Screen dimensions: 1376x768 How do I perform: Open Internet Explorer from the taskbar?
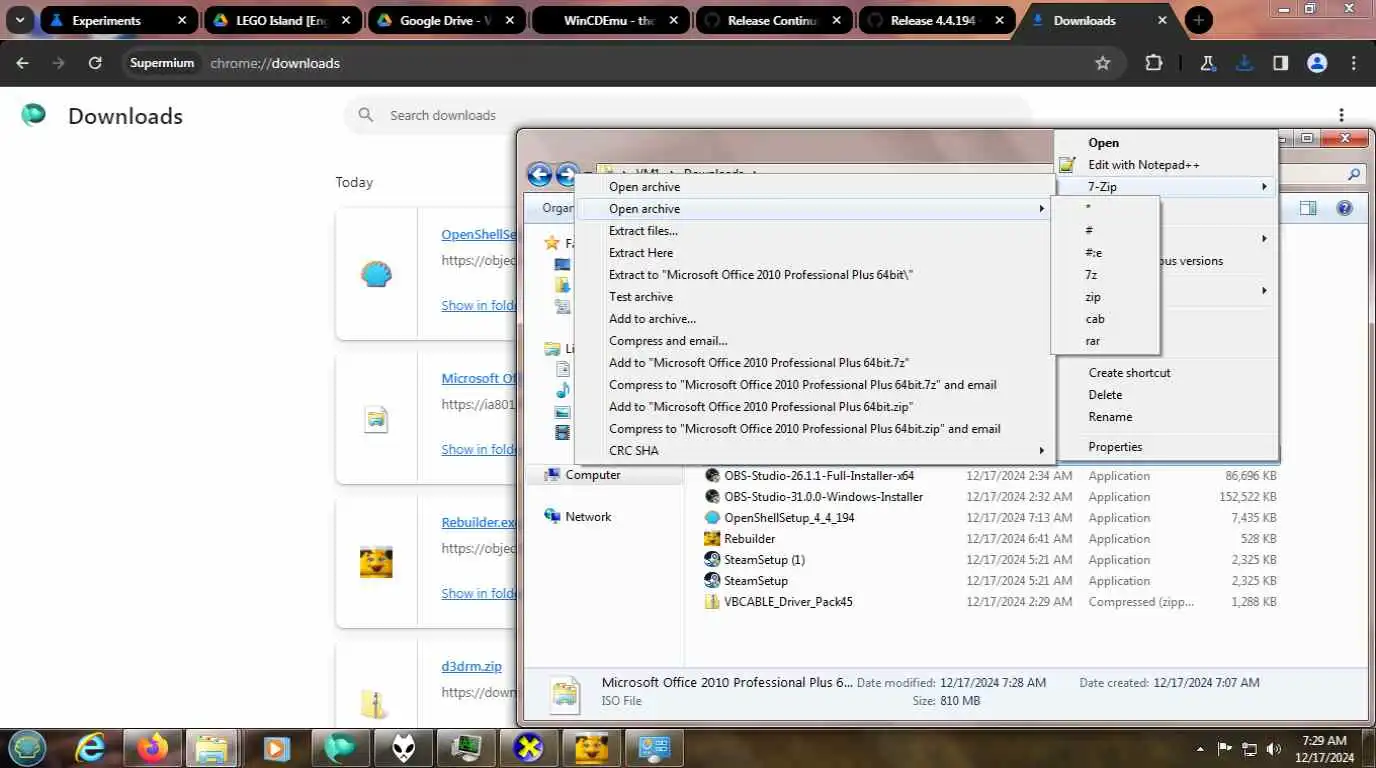90,747
